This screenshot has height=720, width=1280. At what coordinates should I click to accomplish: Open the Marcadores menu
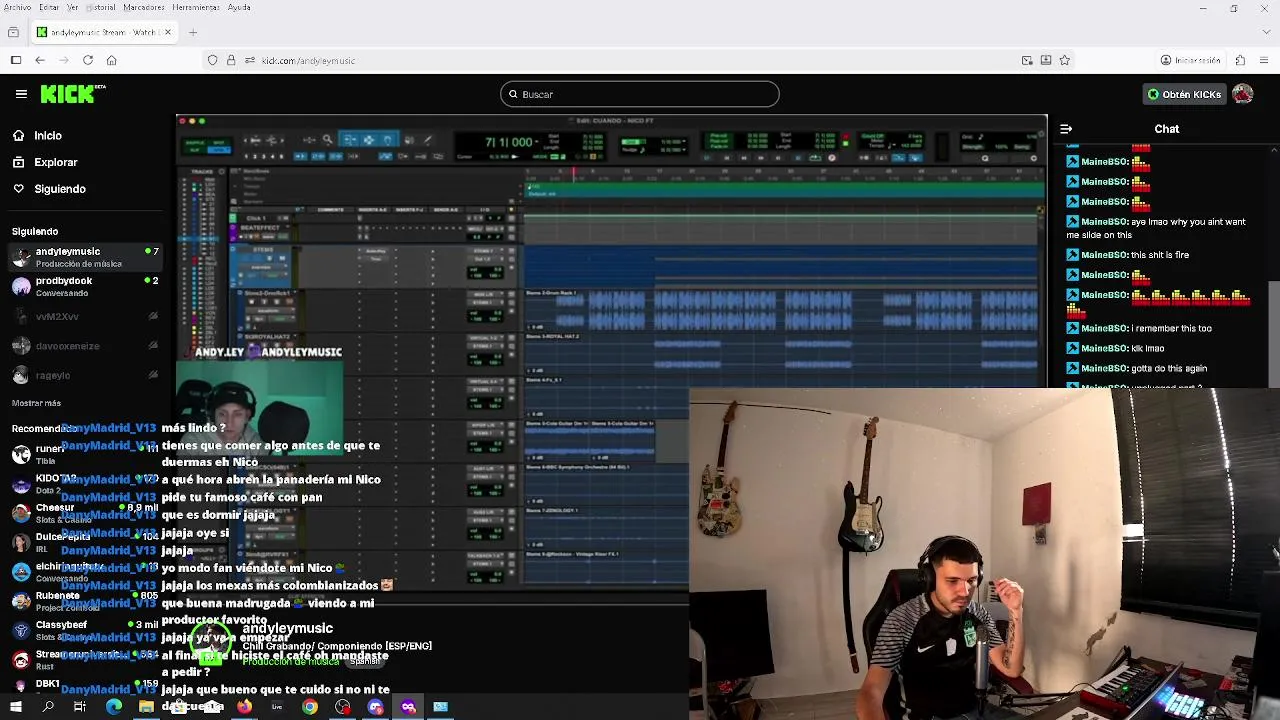coord(144,7)
